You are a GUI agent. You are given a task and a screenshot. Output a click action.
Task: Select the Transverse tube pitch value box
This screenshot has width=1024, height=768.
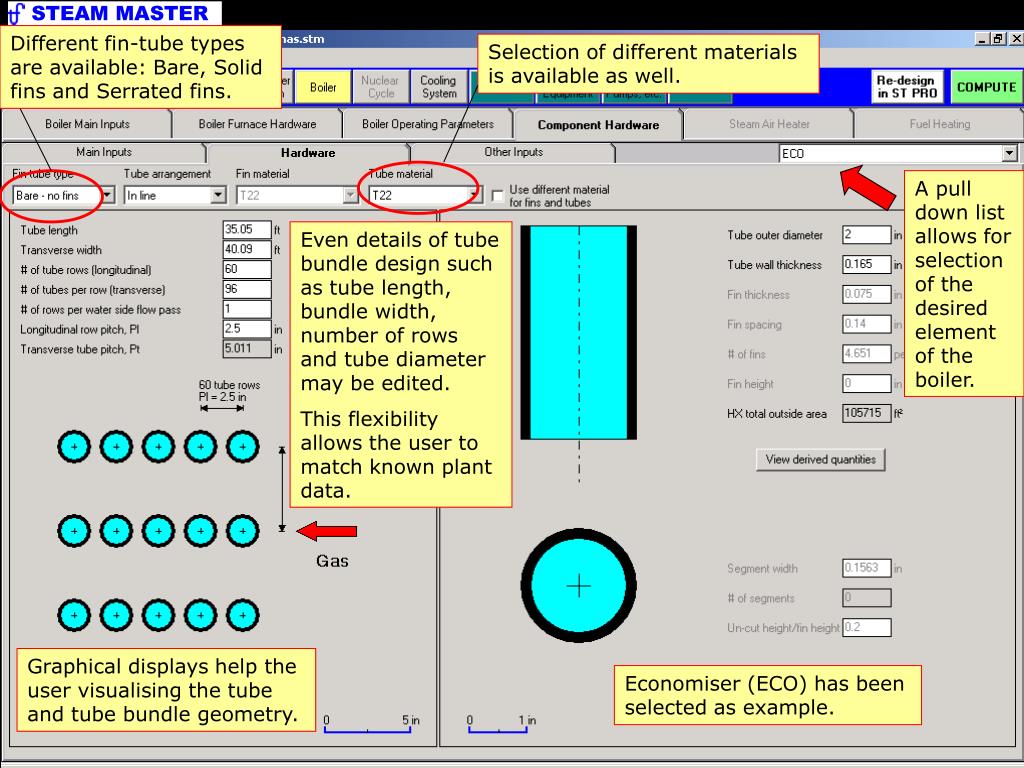(x=247, y=349)
